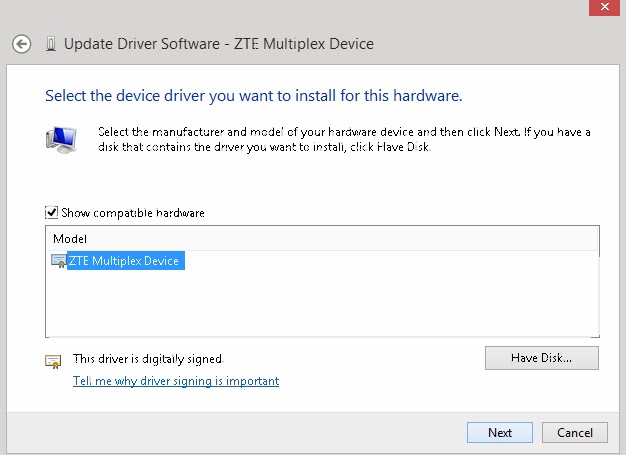The width and height of the screenshot is (626, 455).
Task: Click the manufacturer and model instruction paragraph
Action: [x=344, y=139]
